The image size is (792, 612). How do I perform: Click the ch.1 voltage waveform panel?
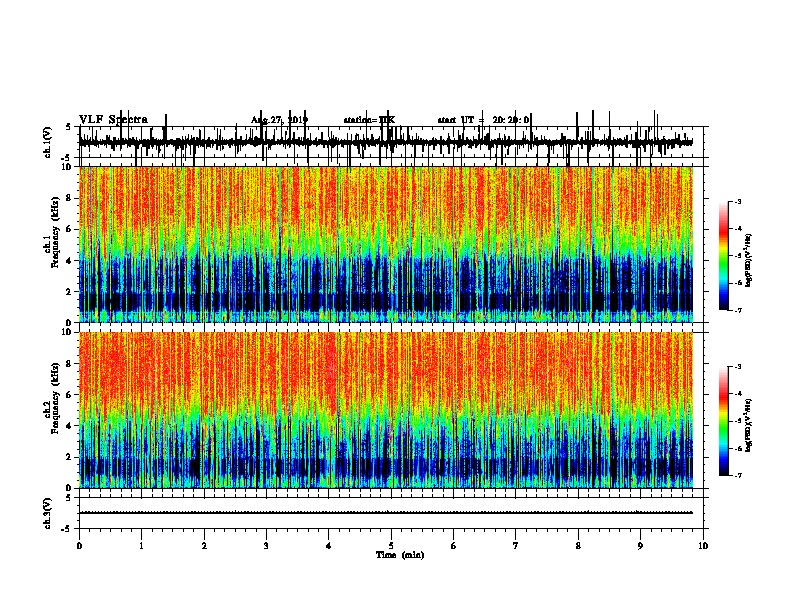pyautogui.click(x=391, y=142)
